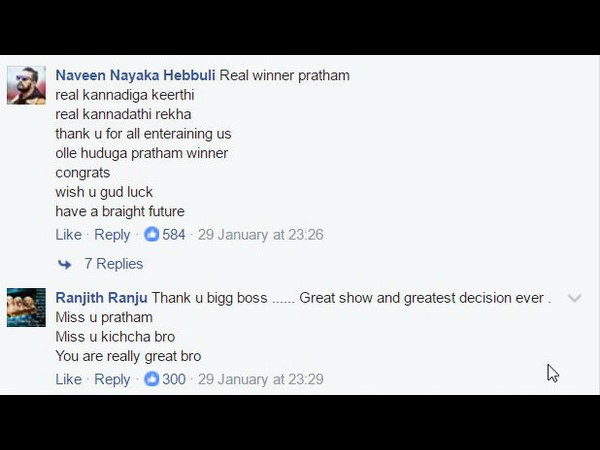Click the blue thumbs-up icon beside 300

pos(152,379)
